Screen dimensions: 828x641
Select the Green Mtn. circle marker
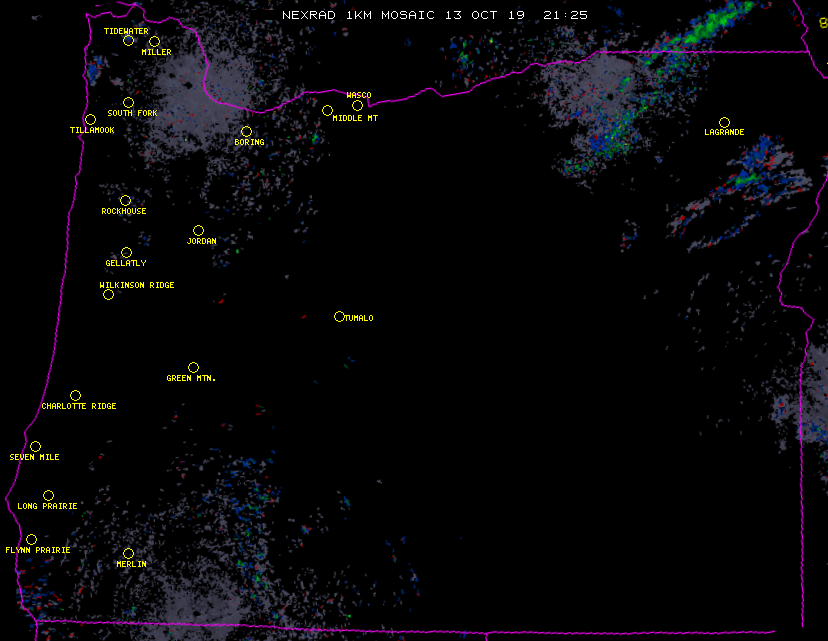tap(193, 367)
